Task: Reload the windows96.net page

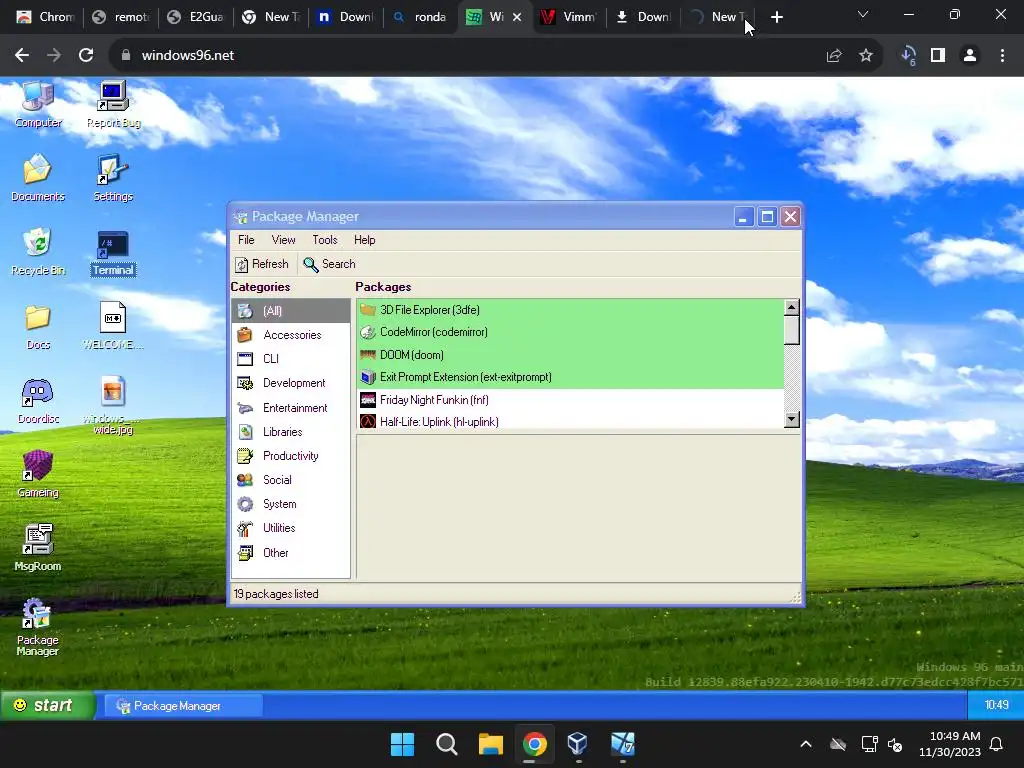Action: 86,56
